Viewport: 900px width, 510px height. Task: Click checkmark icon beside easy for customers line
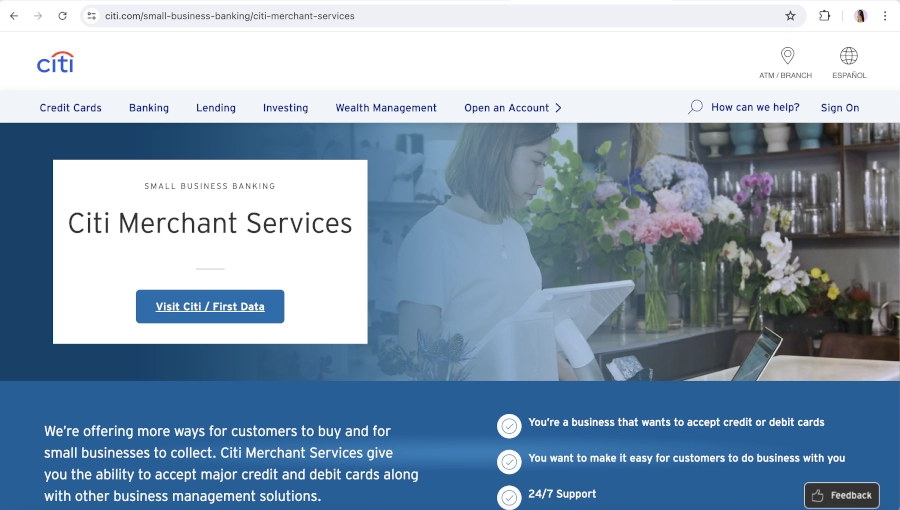pyautogui.click(x=509, y=462)
